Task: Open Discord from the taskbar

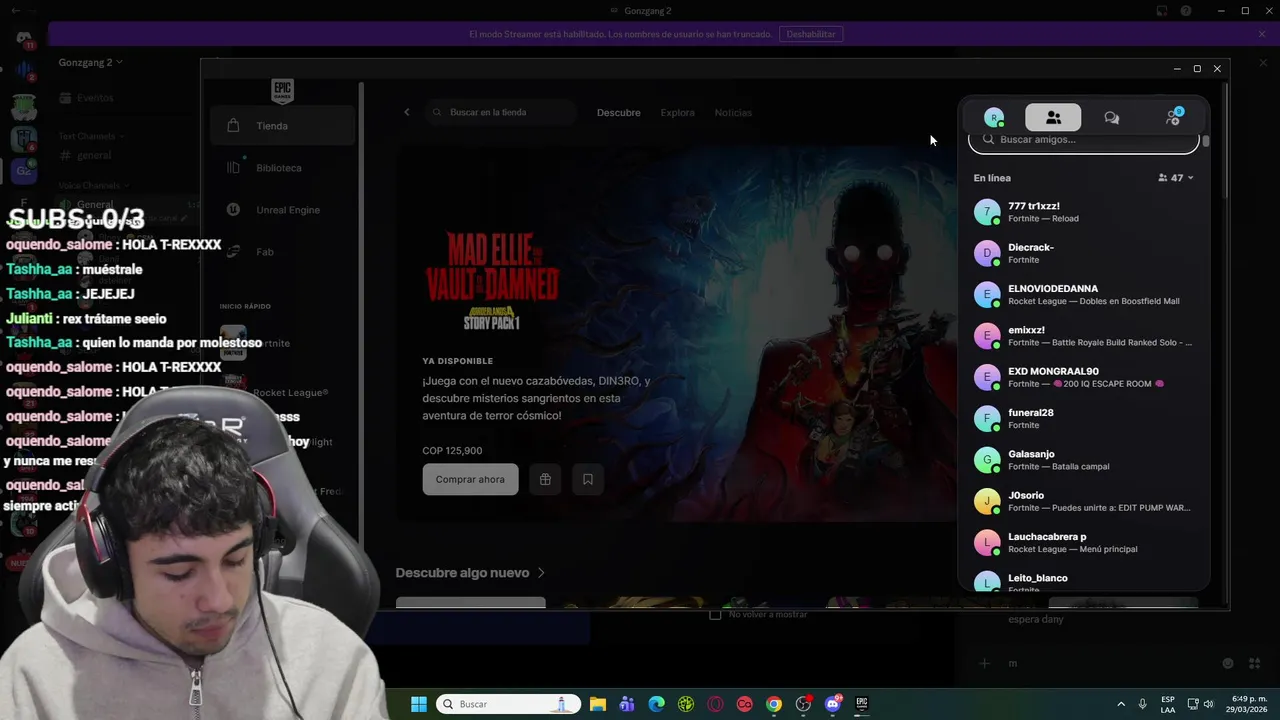Action: click(x=833, y=704)
